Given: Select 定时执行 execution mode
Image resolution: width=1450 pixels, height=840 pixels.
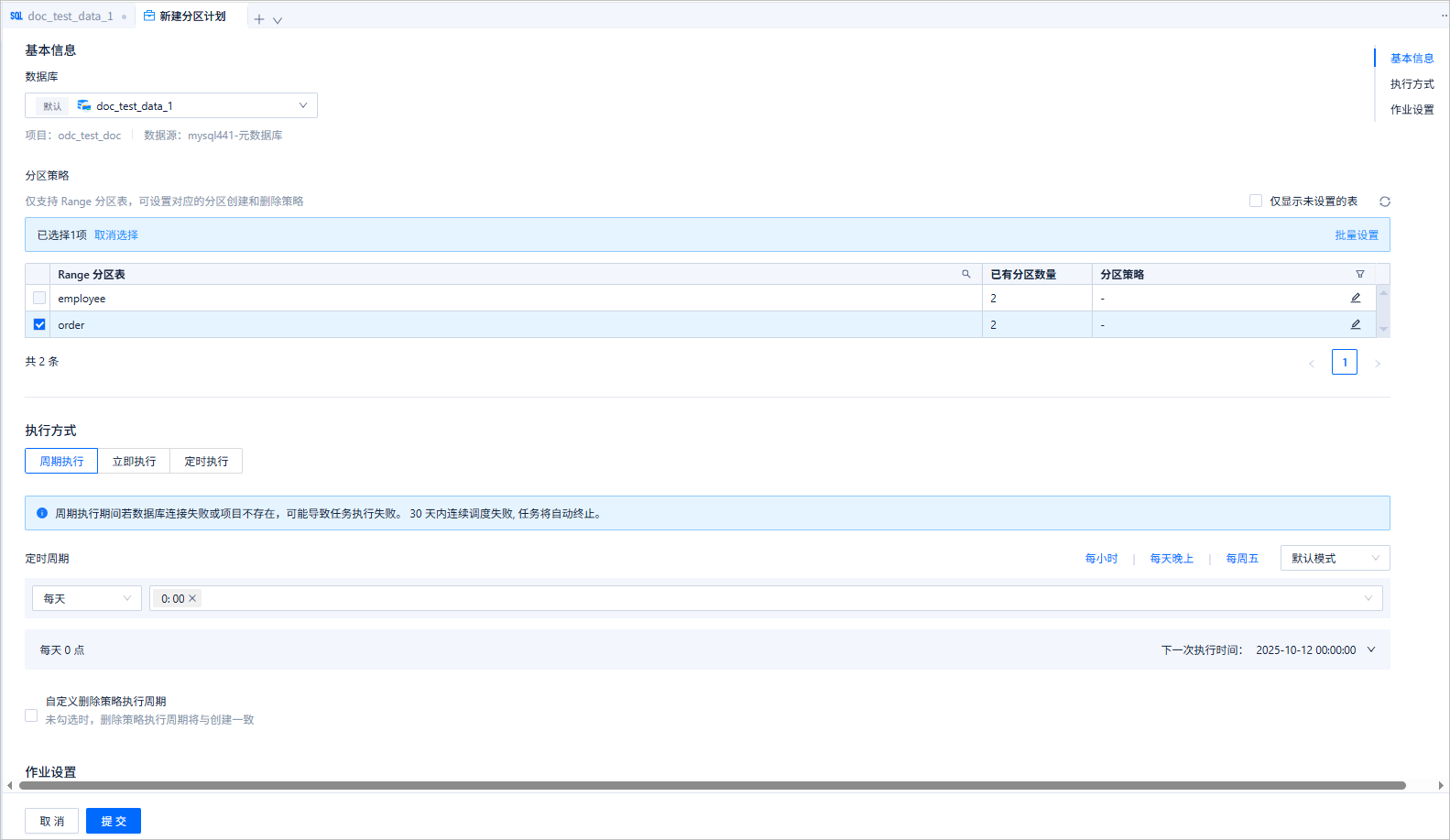Looking at the screenshot, I should click(x=206, y=461).
